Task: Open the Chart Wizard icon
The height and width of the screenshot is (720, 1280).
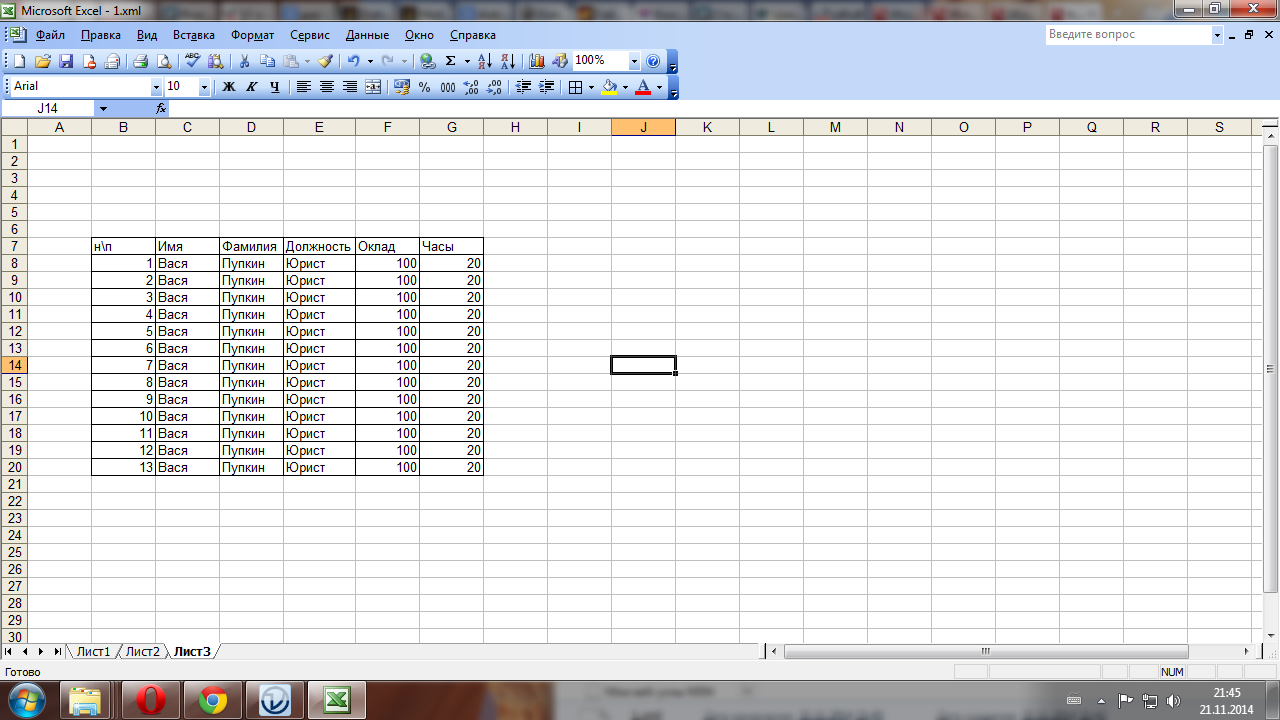Action: [537, 61]
